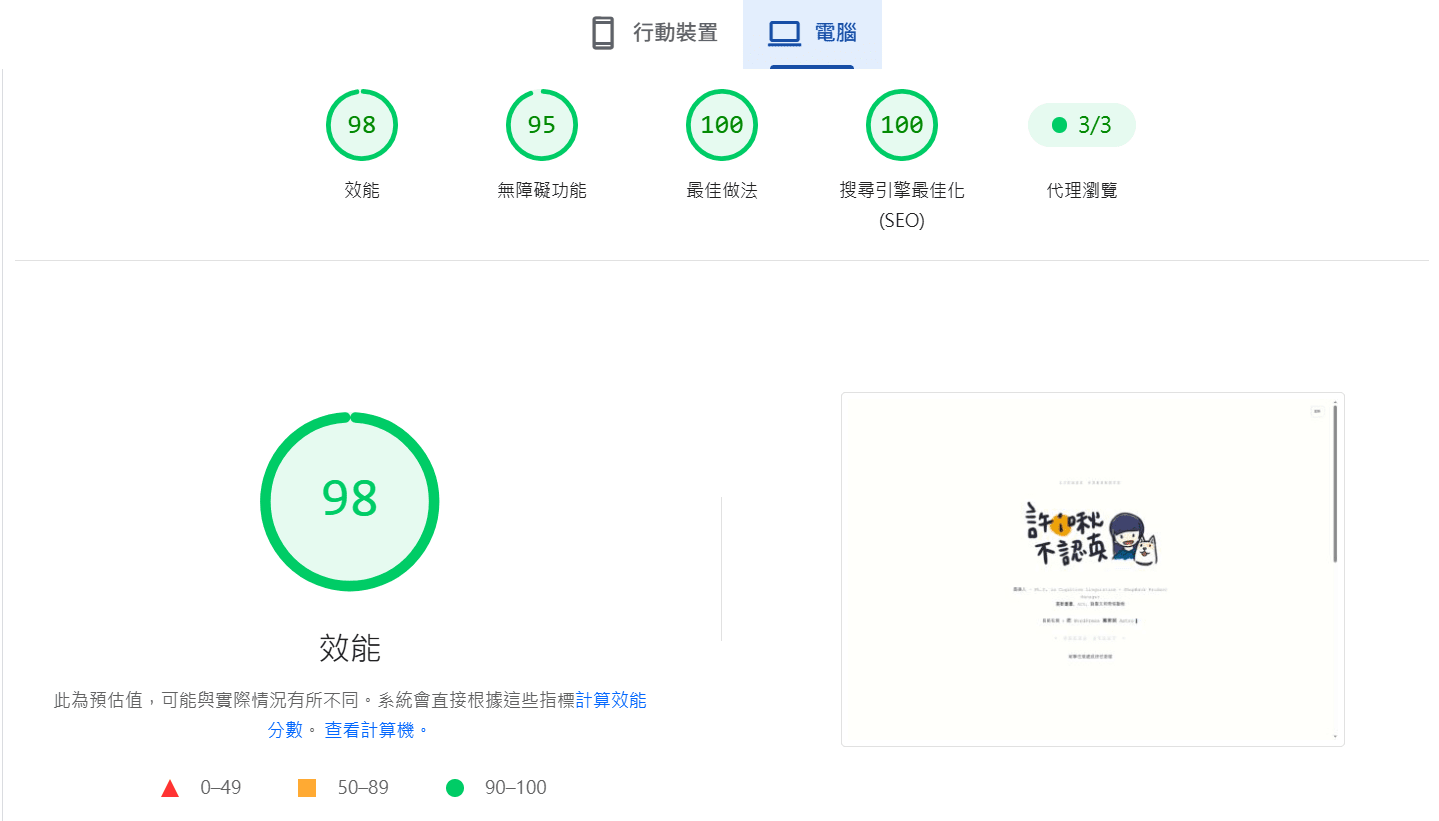Viewport: 1439px width, 821px height.
Task: Click the 50–89 legend text
Action: [363, 788]
